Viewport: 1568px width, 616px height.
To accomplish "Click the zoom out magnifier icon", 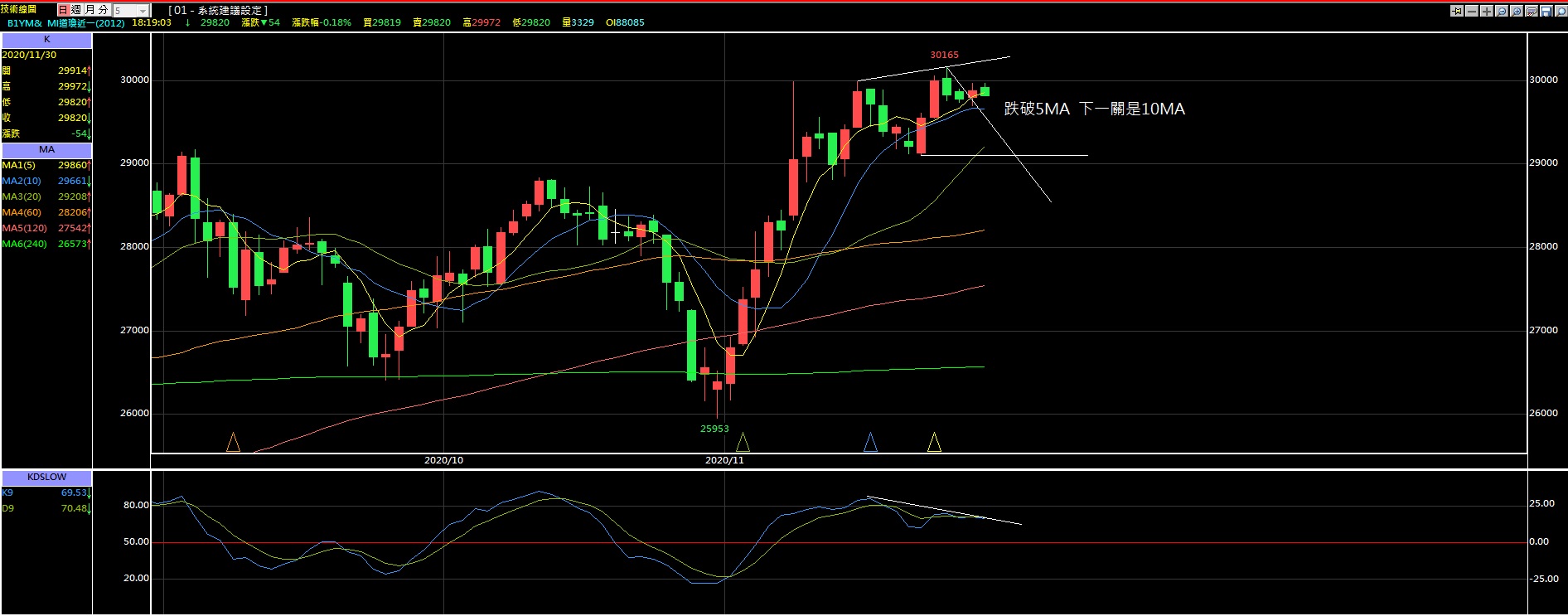I will [1502, 11].
